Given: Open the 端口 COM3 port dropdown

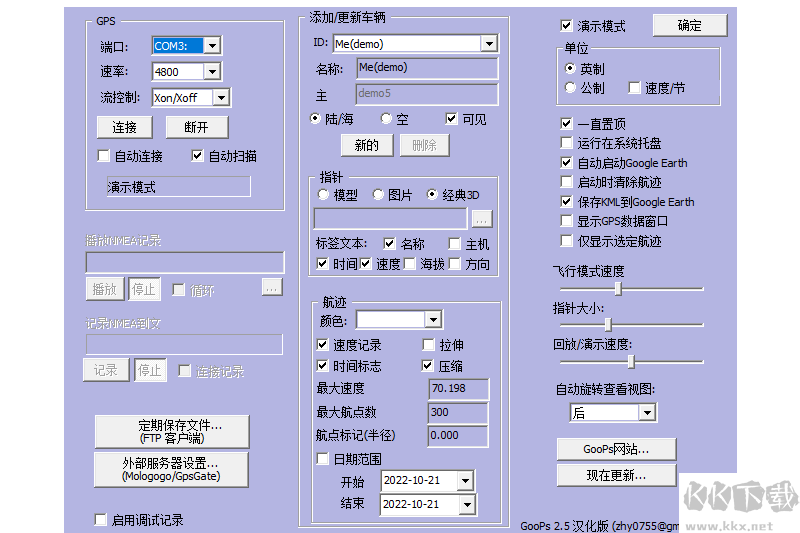Looking at the screenshot, I should pyautogui.click(x=211, y=46).
